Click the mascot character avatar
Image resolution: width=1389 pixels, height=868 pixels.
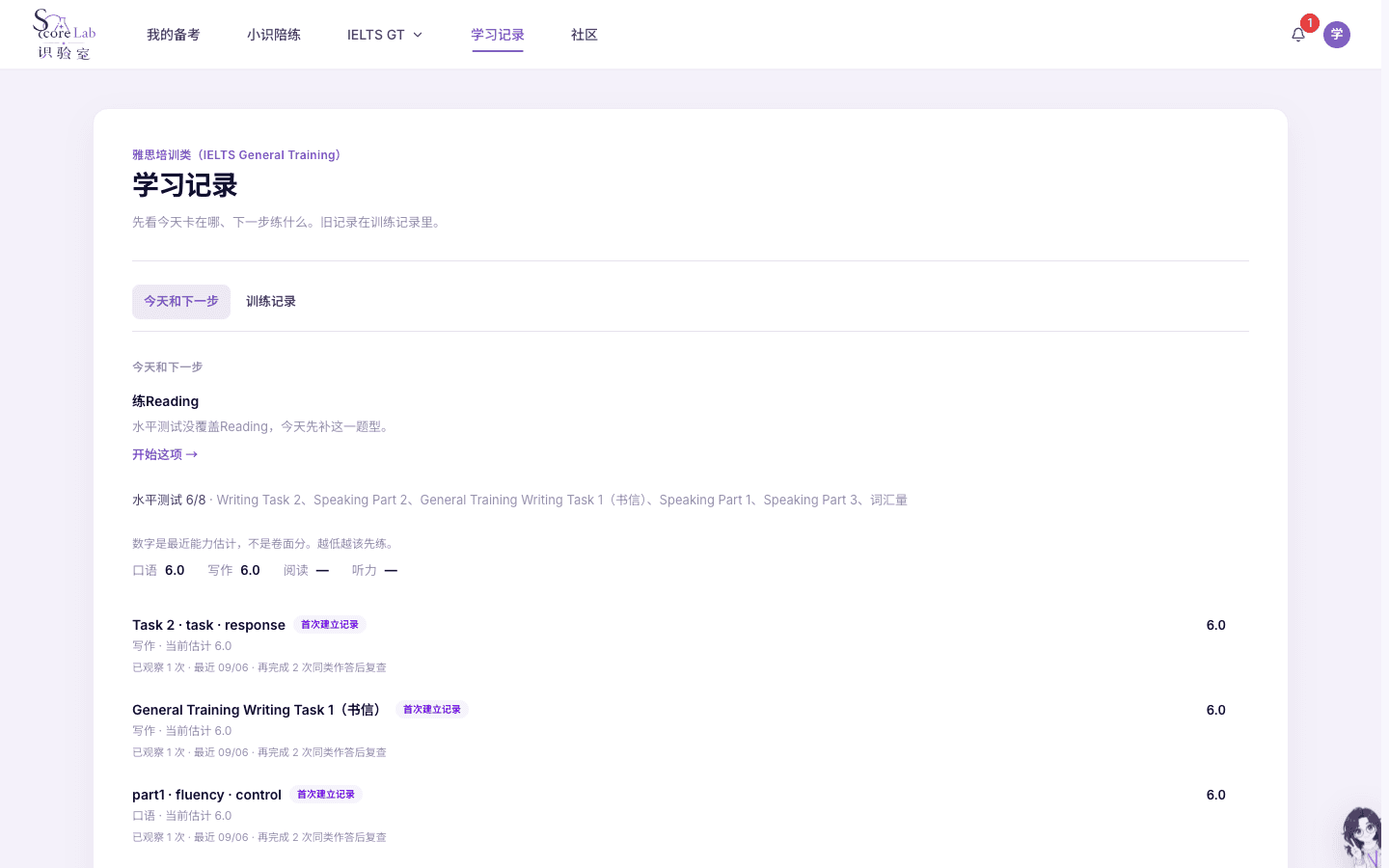[x=1362, y=837]
